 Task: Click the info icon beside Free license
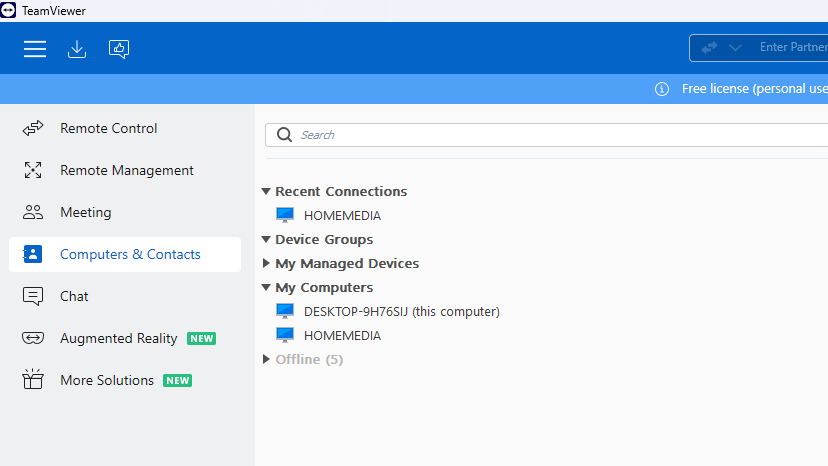[662, 89]
